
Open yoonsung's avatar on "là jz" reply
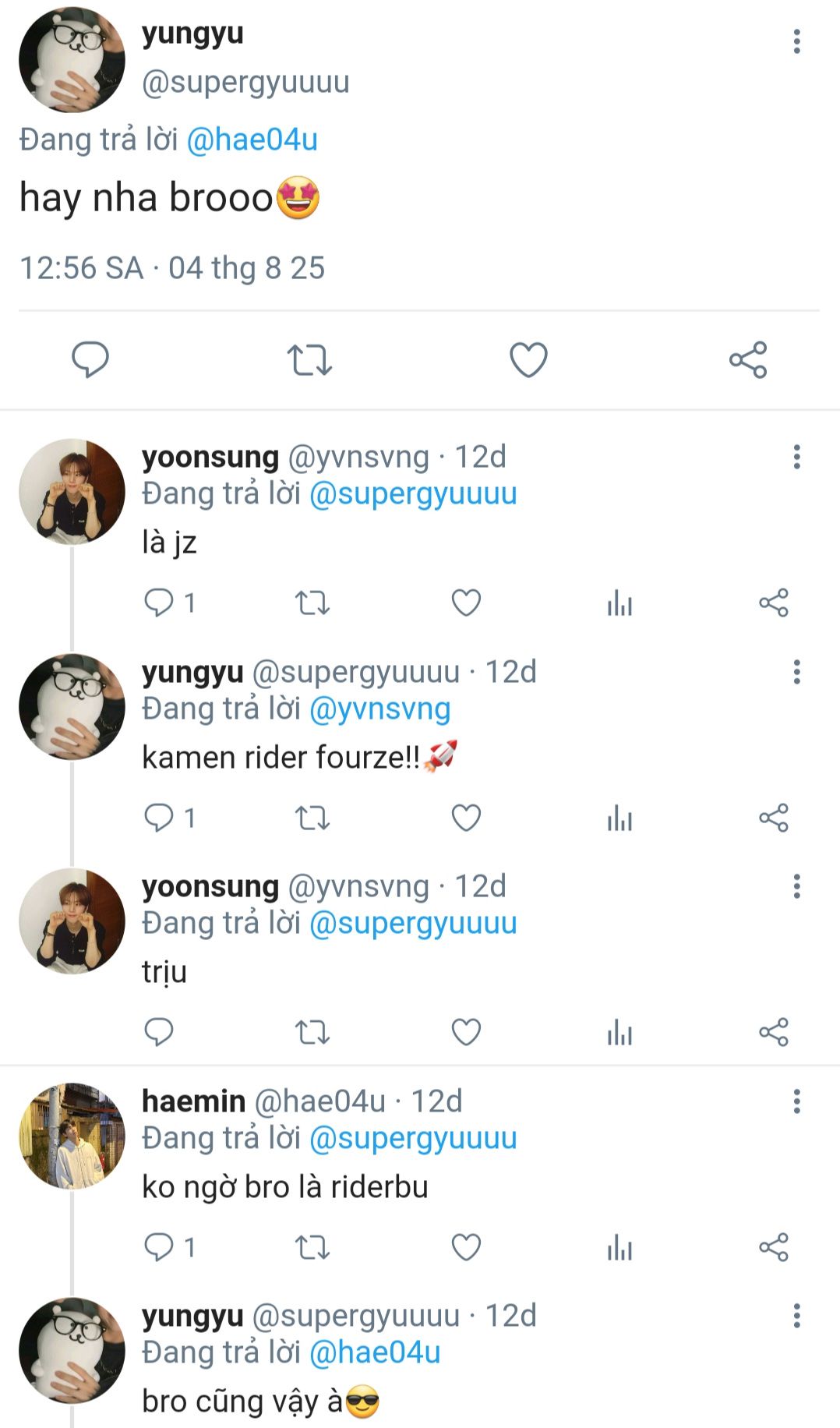click(x=72, y=491)
